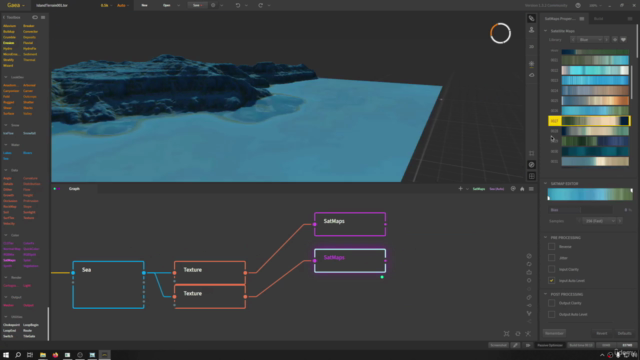The width and height of the screenshot is (640, 360).
Task: Collapse the Satellite Maps section
Action: pos(546,31)
